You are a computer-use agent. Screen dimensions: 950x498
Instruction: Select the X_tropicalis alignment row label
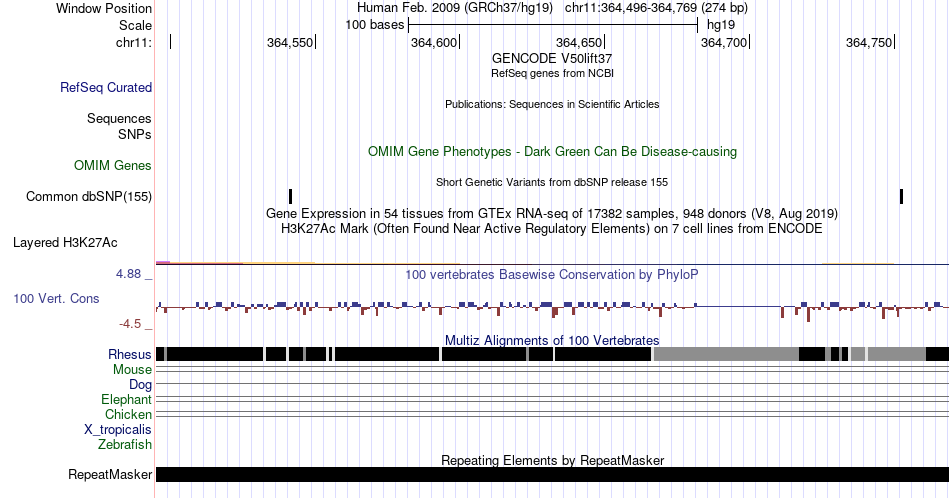point(118,430)
